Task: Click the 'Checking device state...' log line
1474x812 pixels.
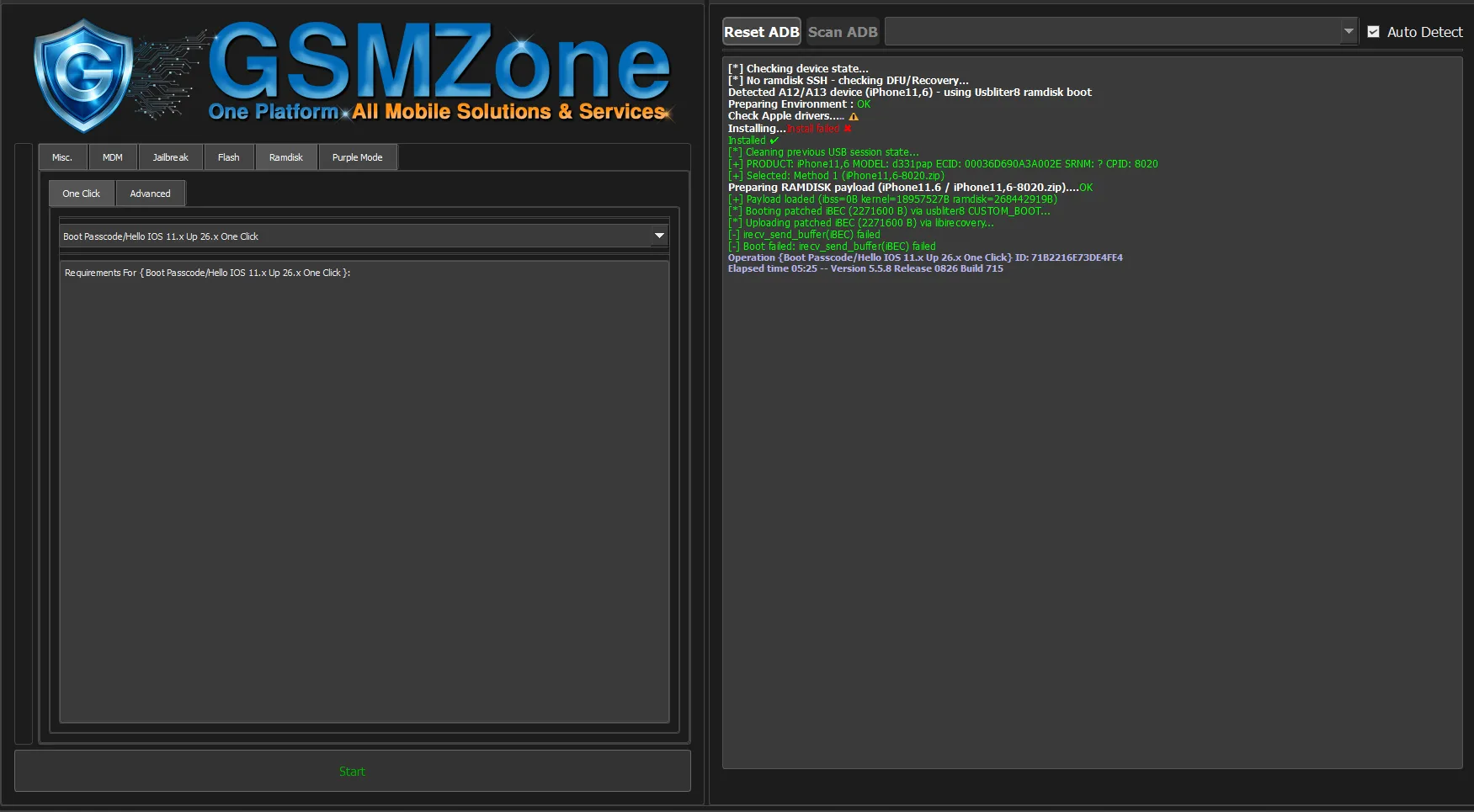Action: click(x=798, y=69)
